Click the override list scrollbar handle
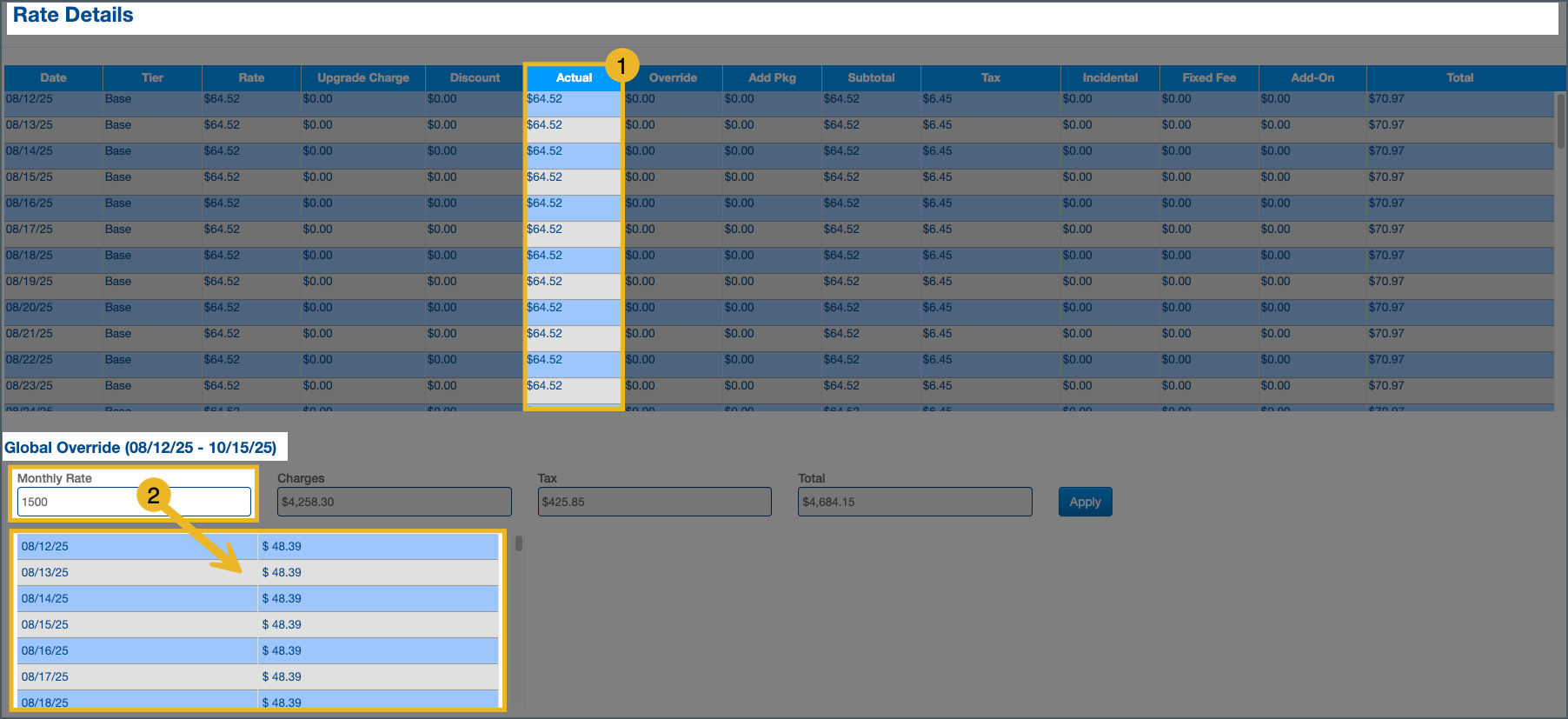The height and width of the screenshot is (719, 1568). tap(519, 543)
